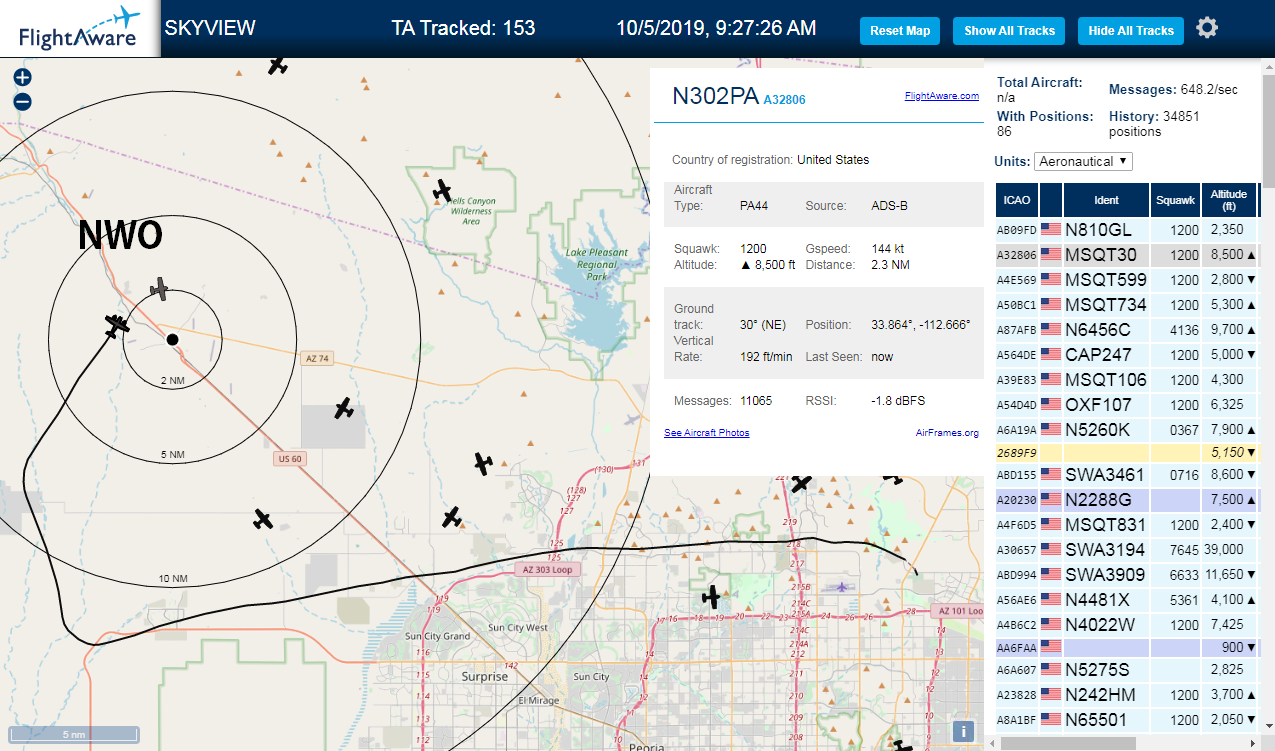The width and height of the screenshot is (1275, 751).
Task: Select the MSQT30 aircraft row
Action: click(1126, 255)
